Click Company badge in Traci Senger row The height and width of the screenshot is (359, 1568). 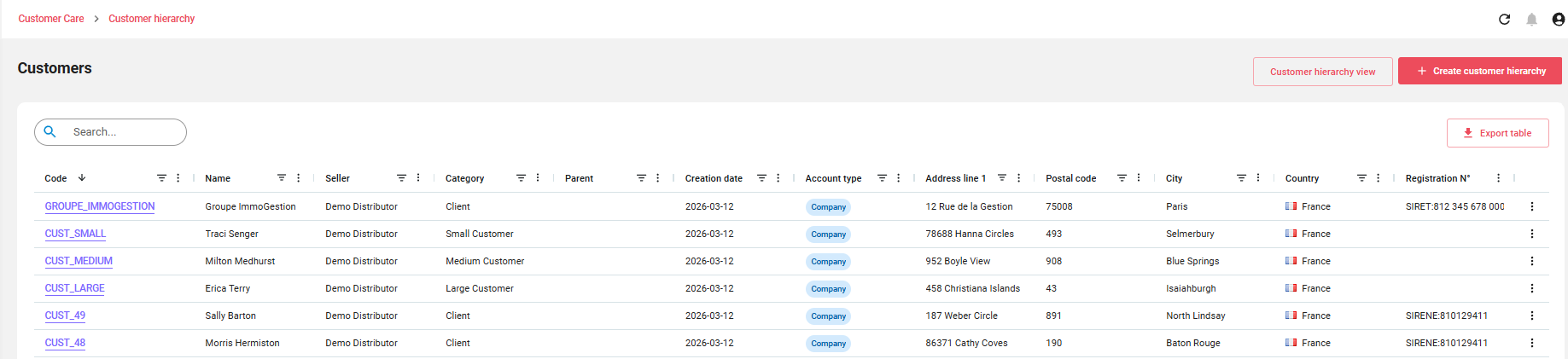[828, 235]
